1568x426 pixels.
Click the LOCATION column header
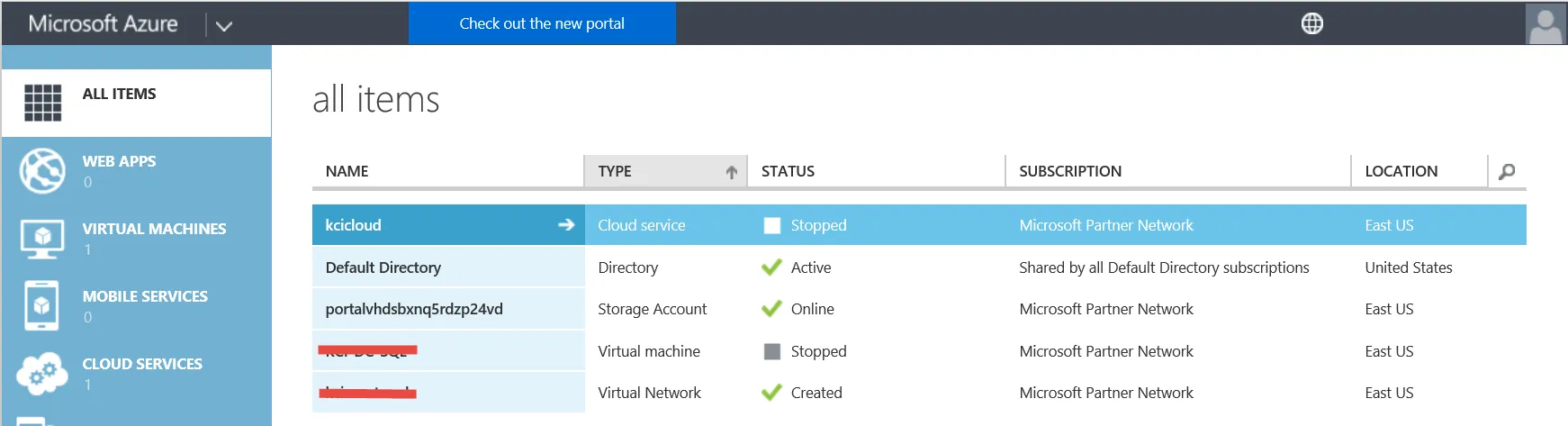[x=1401, y=171]
